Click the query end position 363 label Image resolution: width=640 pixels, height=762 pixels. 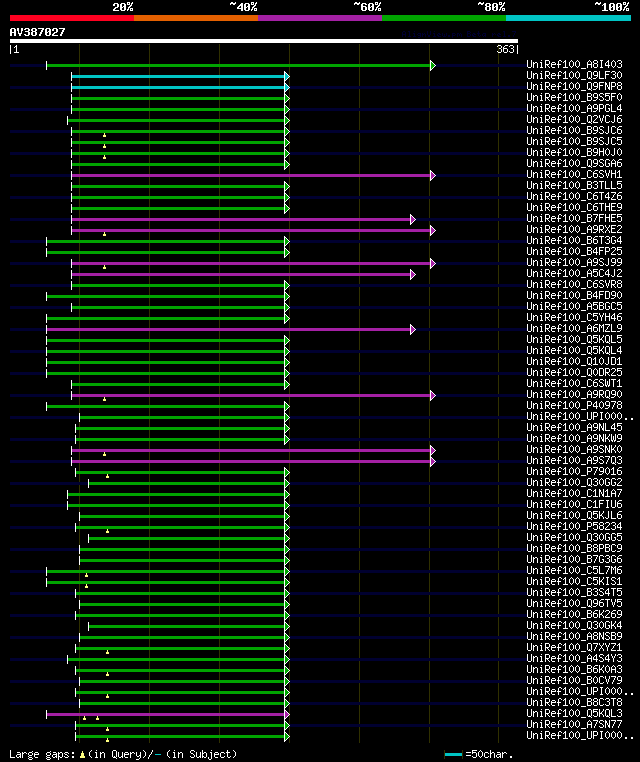click(505, 49)
